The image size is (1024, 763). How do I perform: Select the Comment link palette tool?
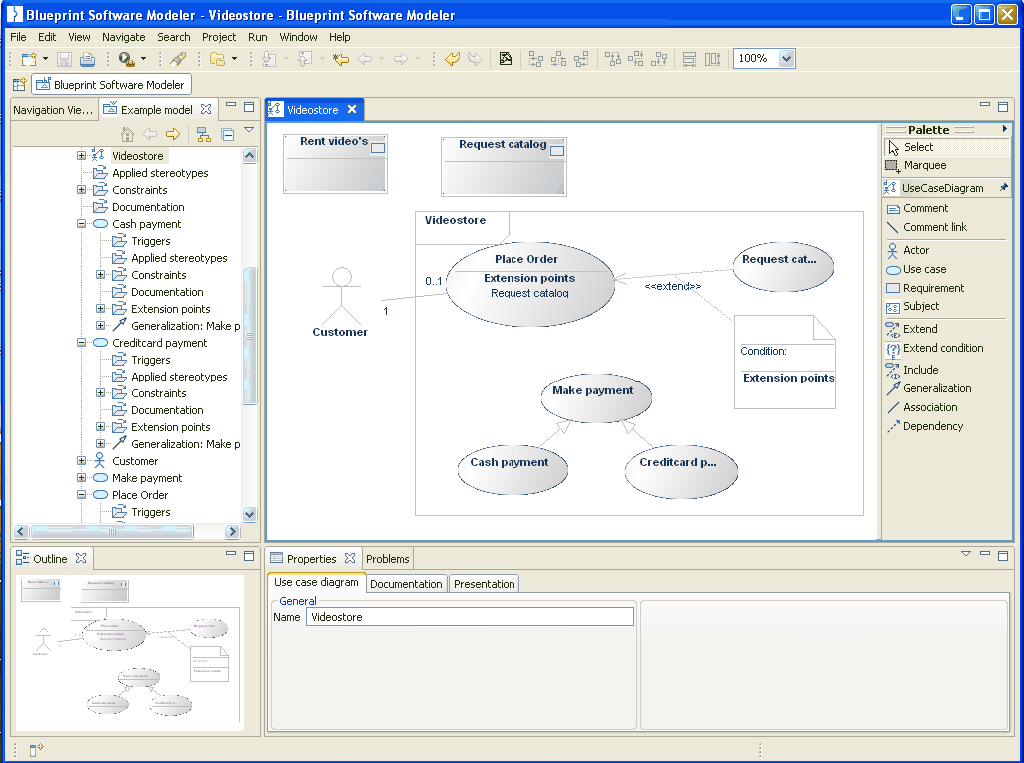tap(934, 227)
